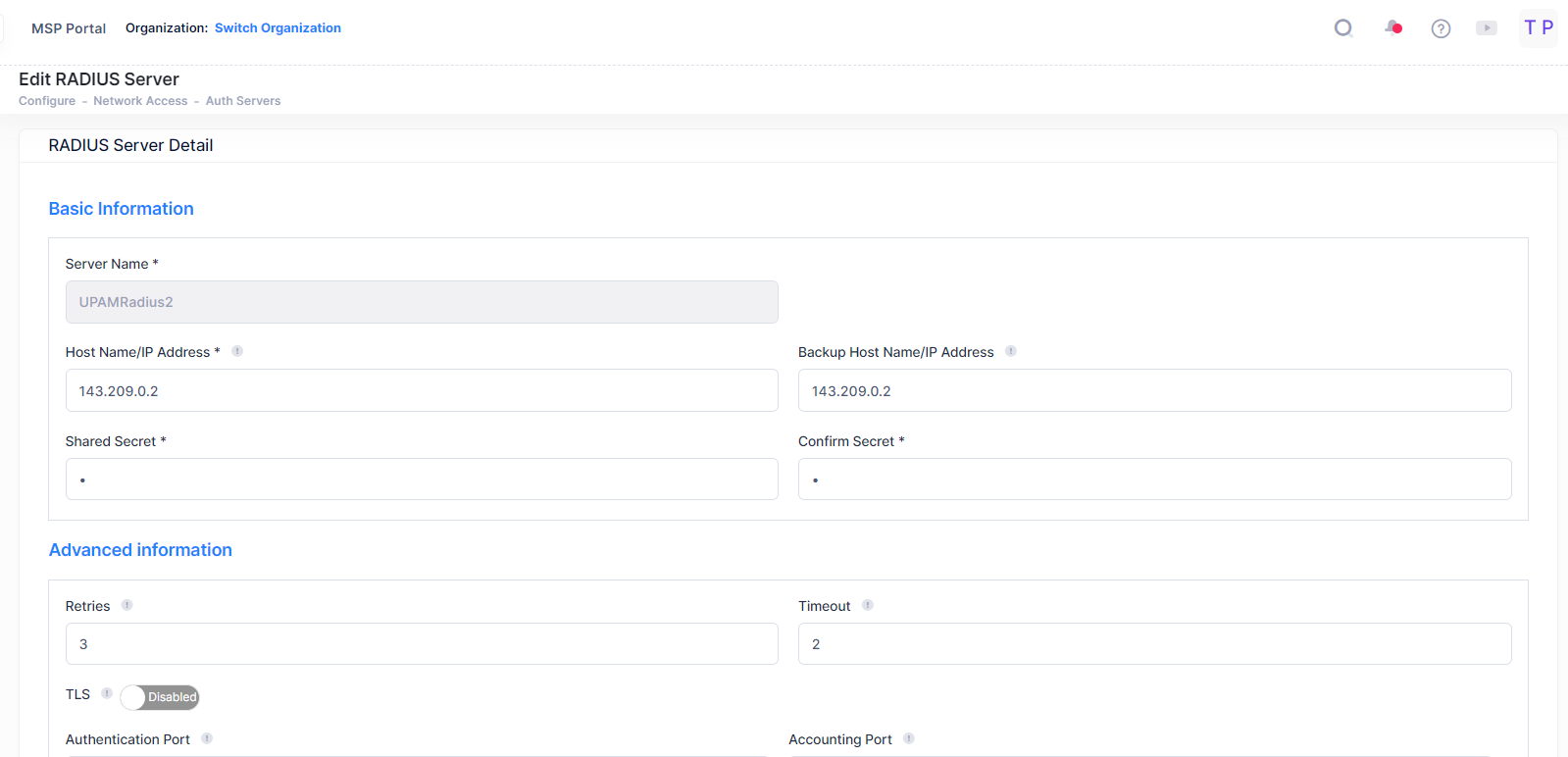This screenshot has height=757, width=1568.
Task: Go to Network Access breadcrumb
Action: (x=140, y=101)
